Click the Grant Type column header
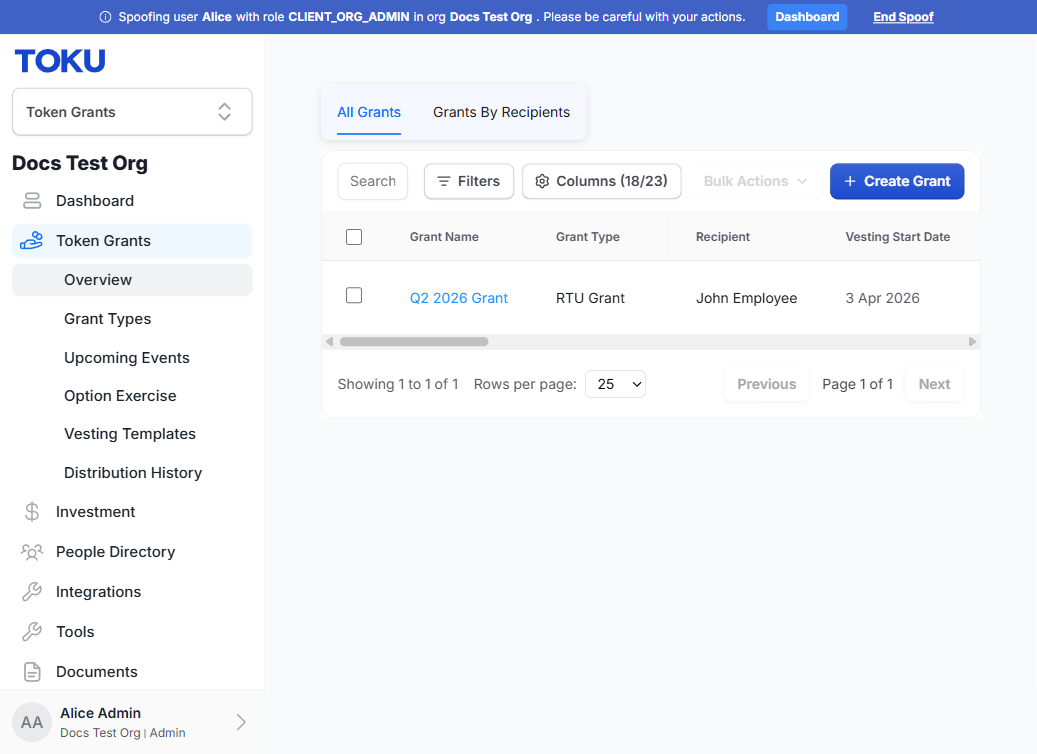The height and width of the screenshot is (754, 1037). 588,237
